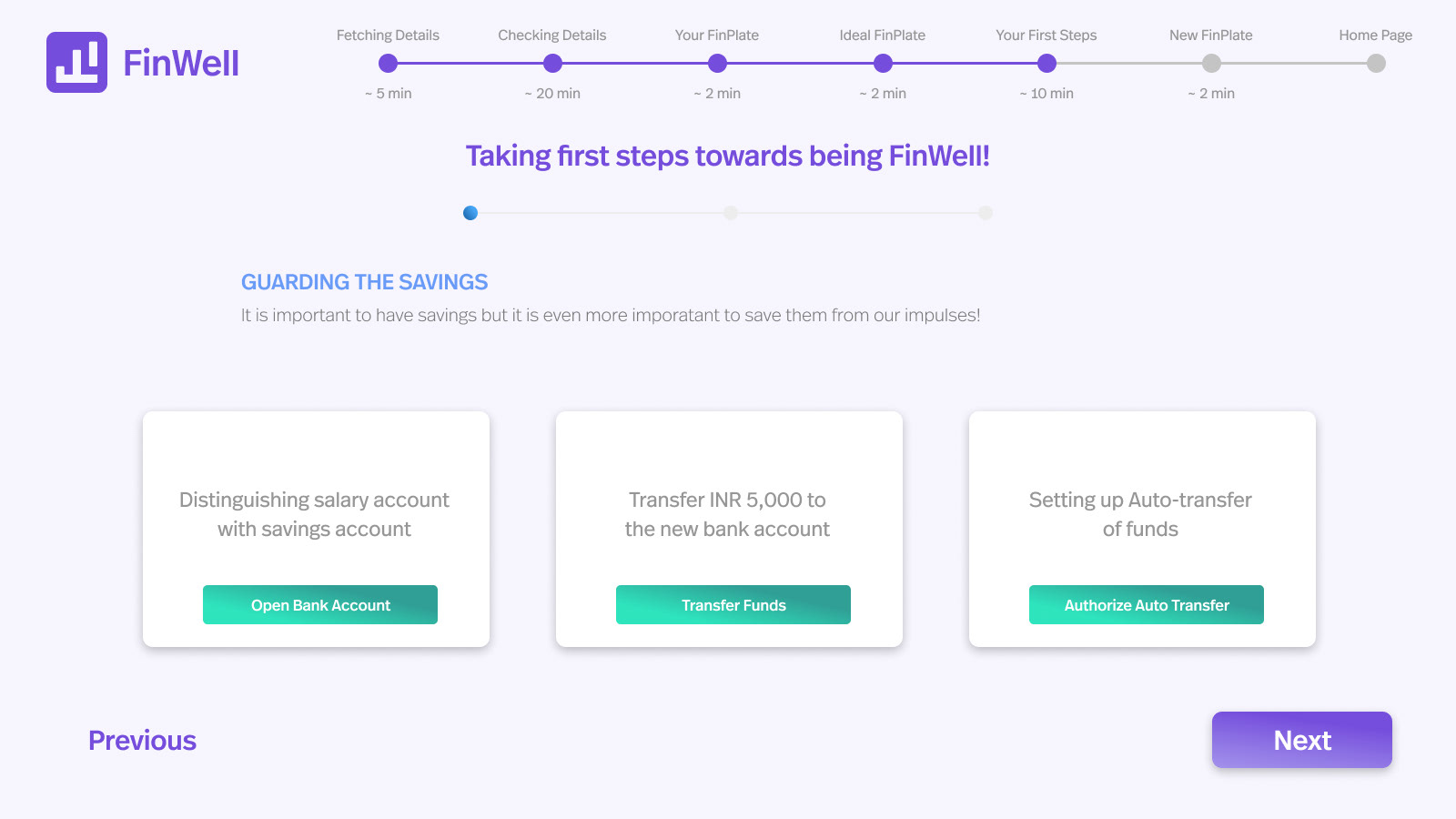Select the middle sub-step indicator dot
Viewport: 1456px width, 819px height.
731,213
